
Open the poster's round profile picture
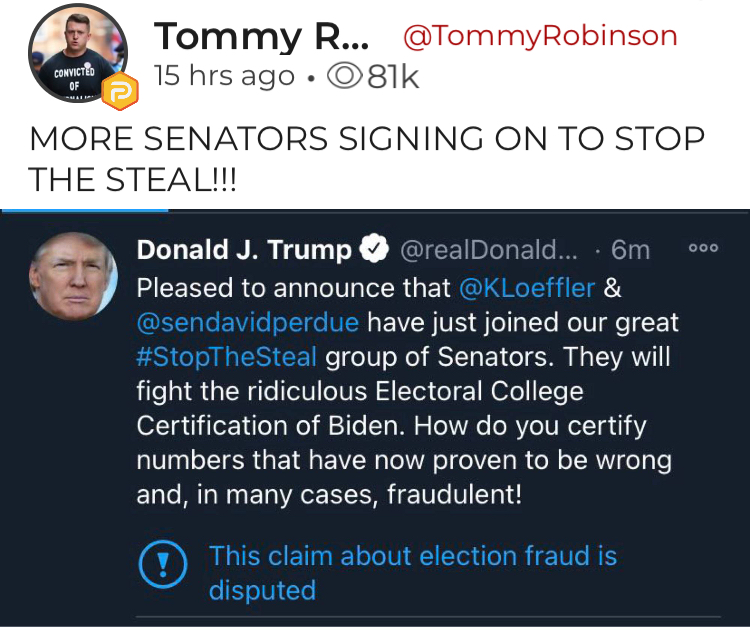74,56
